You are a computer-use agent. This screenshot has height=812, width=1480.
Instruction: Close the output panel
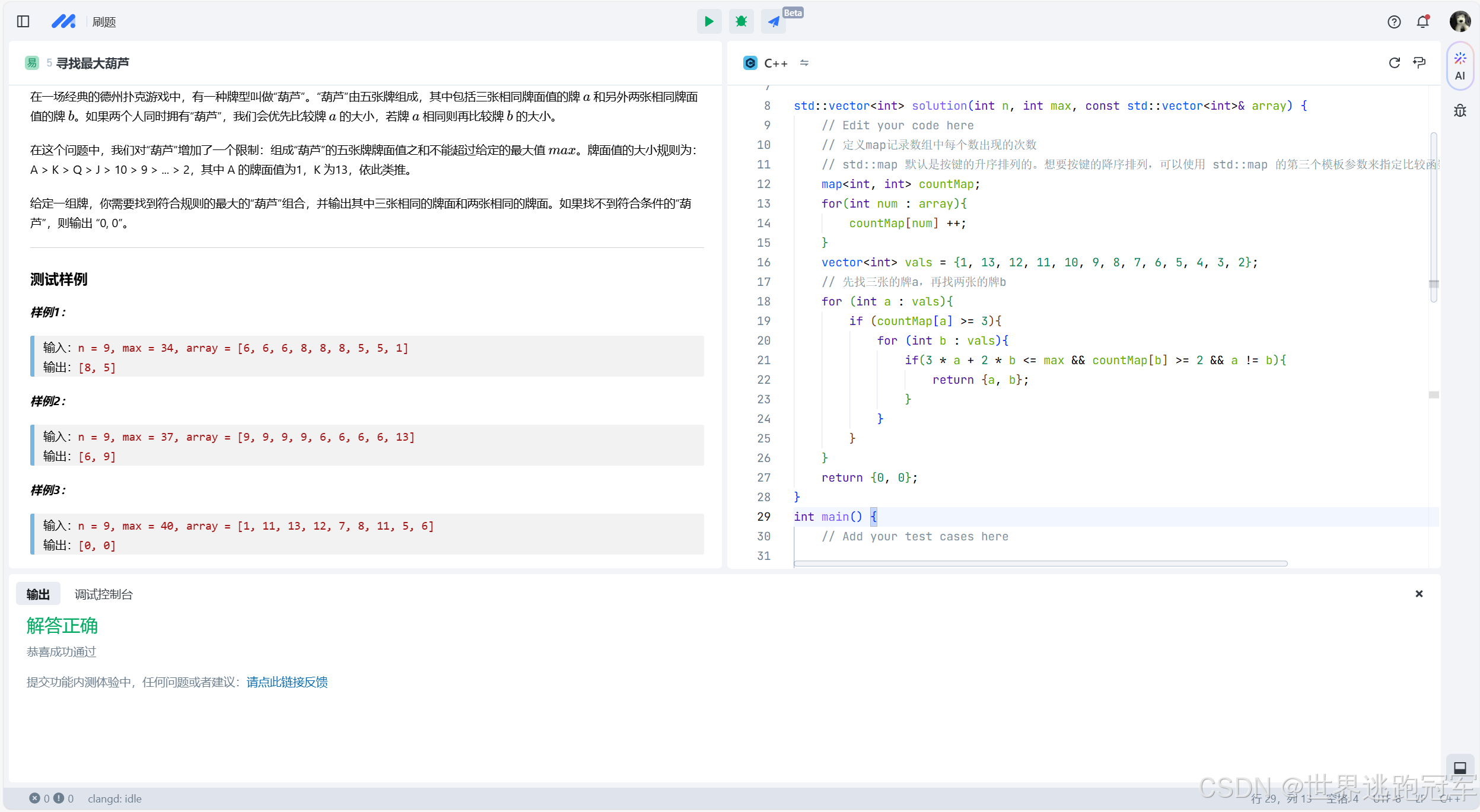click(1419, 594)
